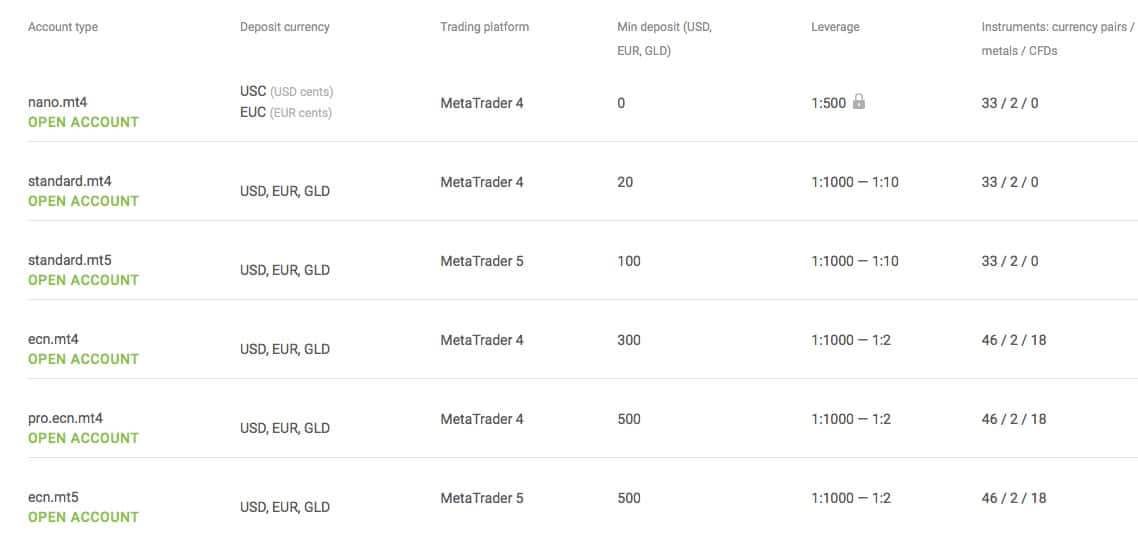The image size is (1138, 534).
Task: Open account for nano.mt4
Action: 83,122
